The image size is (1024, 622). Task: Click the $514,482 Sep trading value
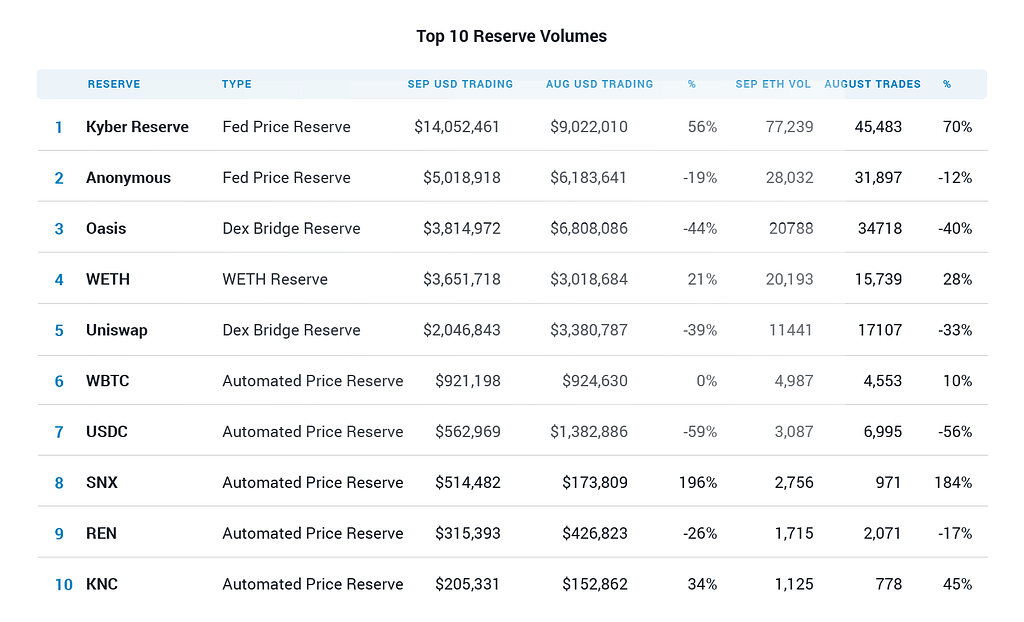468,483
